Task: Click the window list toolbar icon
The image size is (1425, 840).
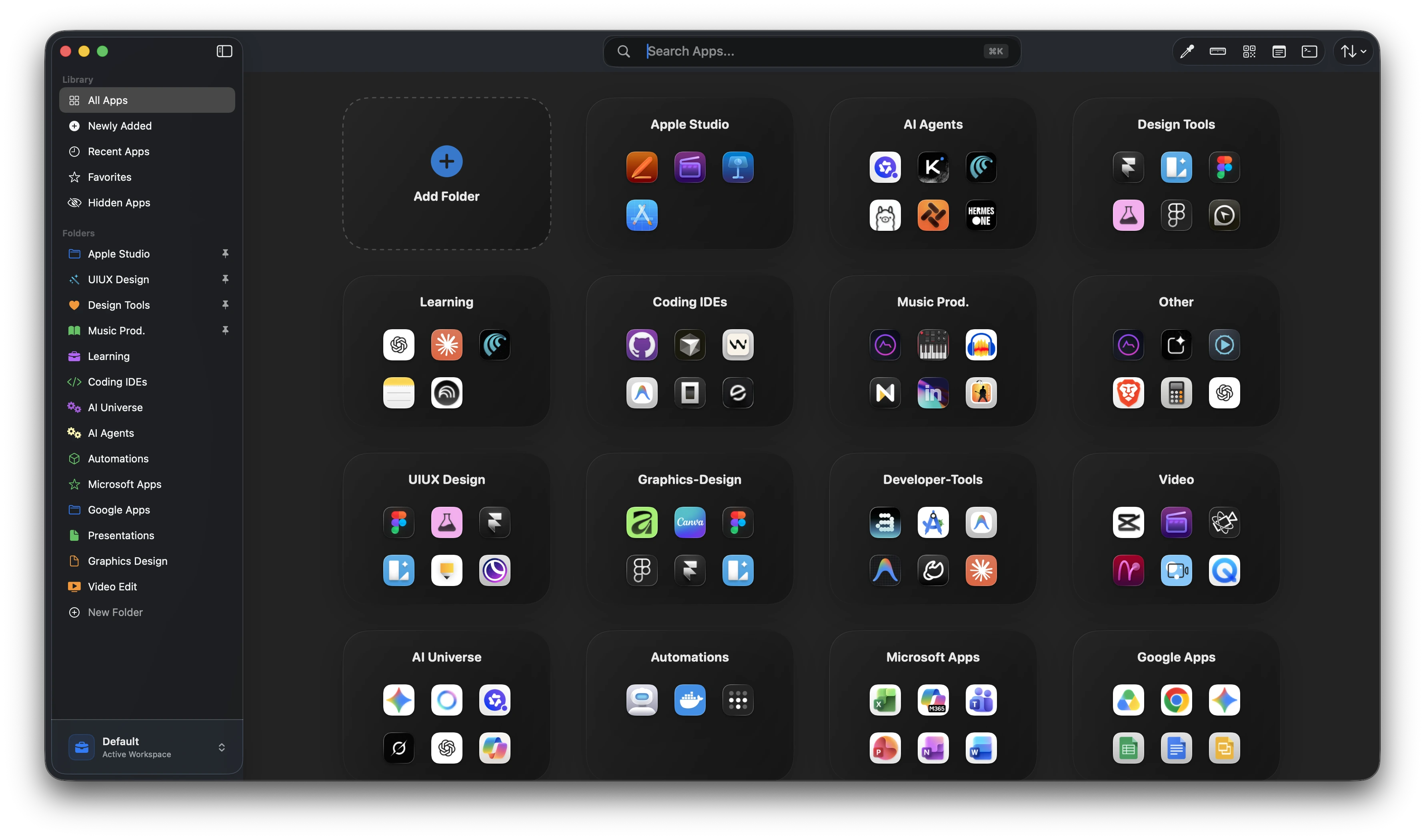Action: click(1279, 52)
